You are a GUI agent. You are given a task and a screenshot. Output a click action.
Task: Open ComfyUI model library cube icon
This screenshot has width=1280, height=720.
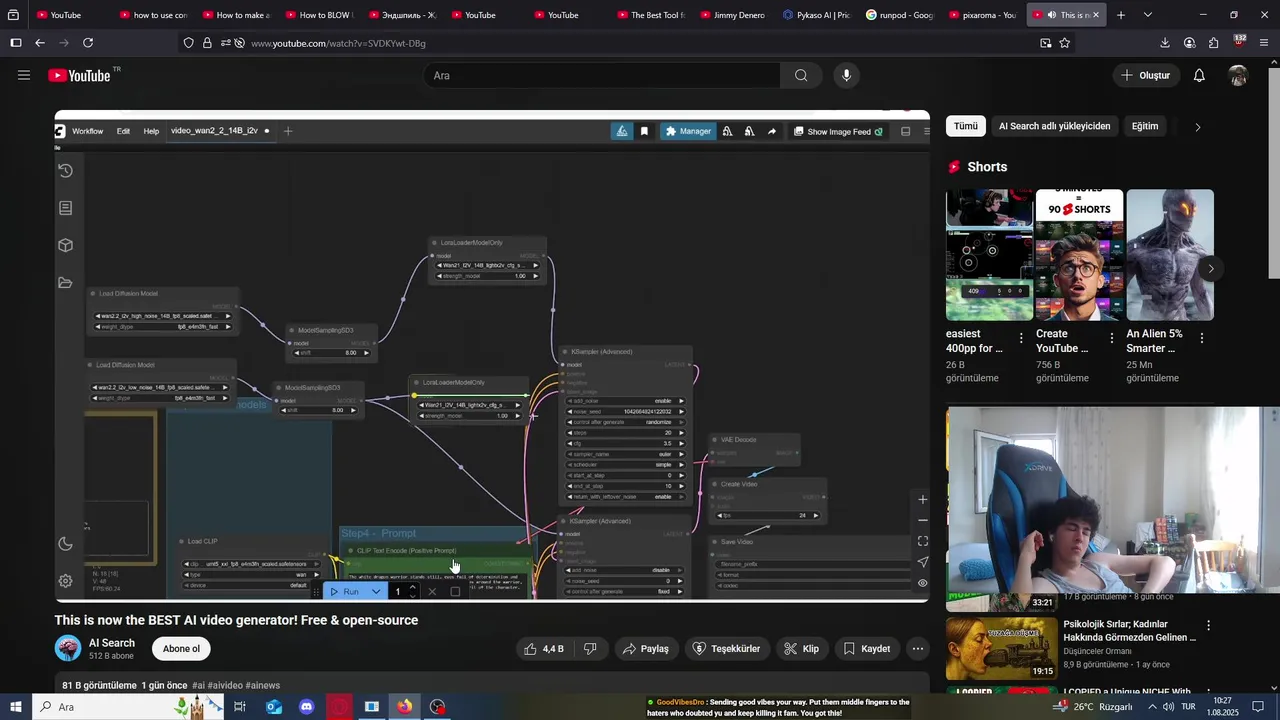click(65, 245)
